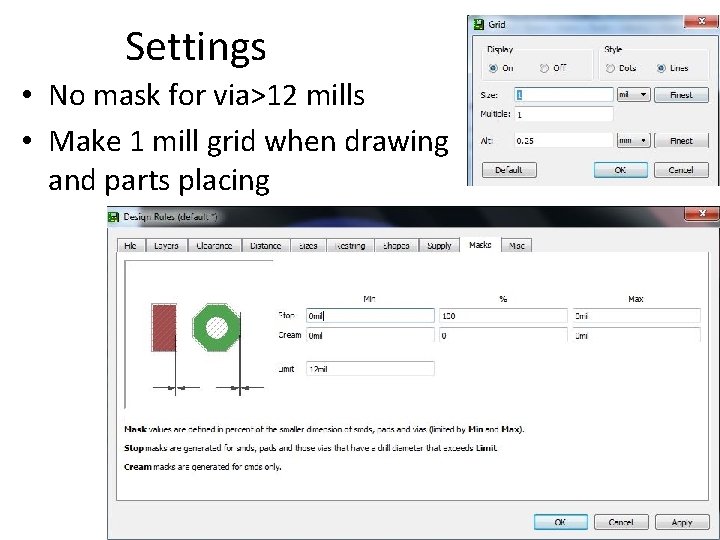Click the Stop Max value field

click(636, 316)
